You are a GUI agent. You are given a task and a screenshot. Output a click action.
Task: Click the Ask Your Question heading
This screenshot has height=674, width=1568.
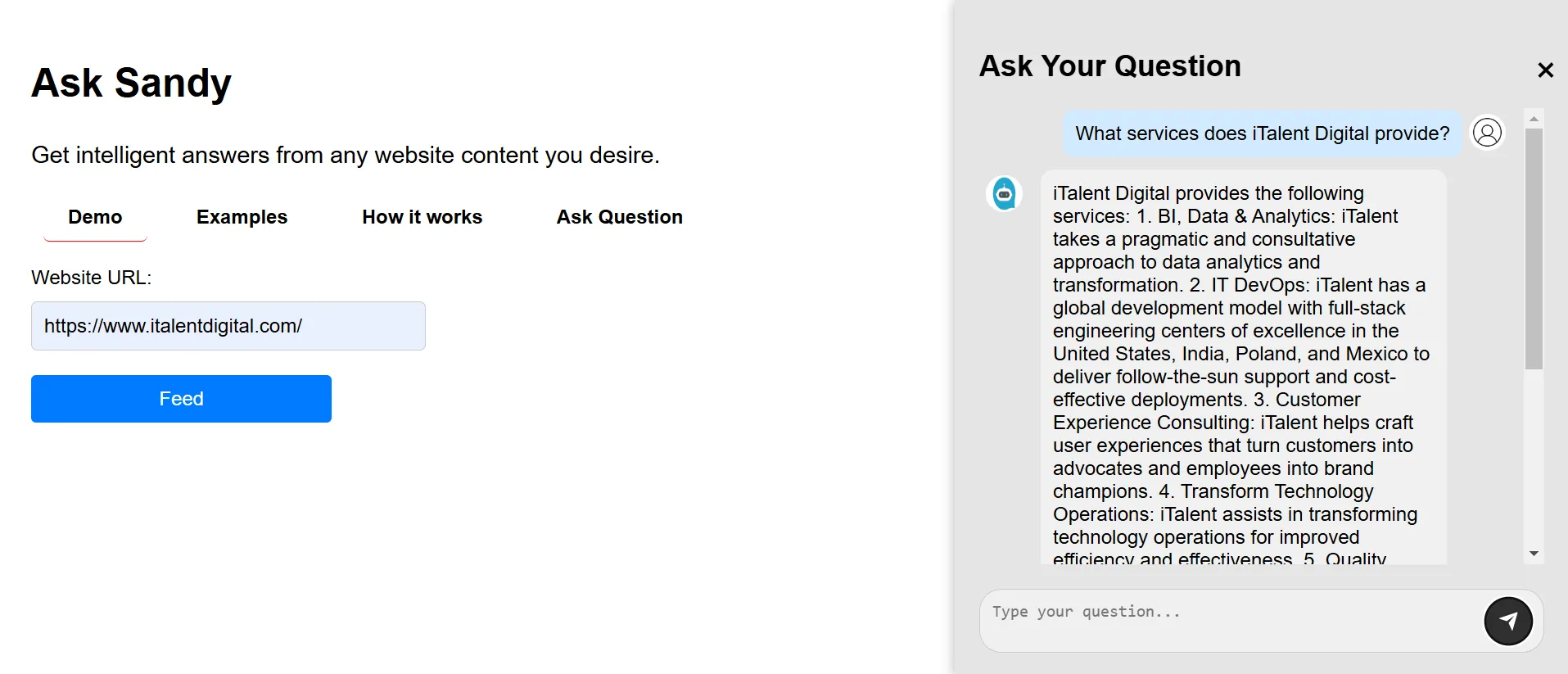pos(1109,66)
